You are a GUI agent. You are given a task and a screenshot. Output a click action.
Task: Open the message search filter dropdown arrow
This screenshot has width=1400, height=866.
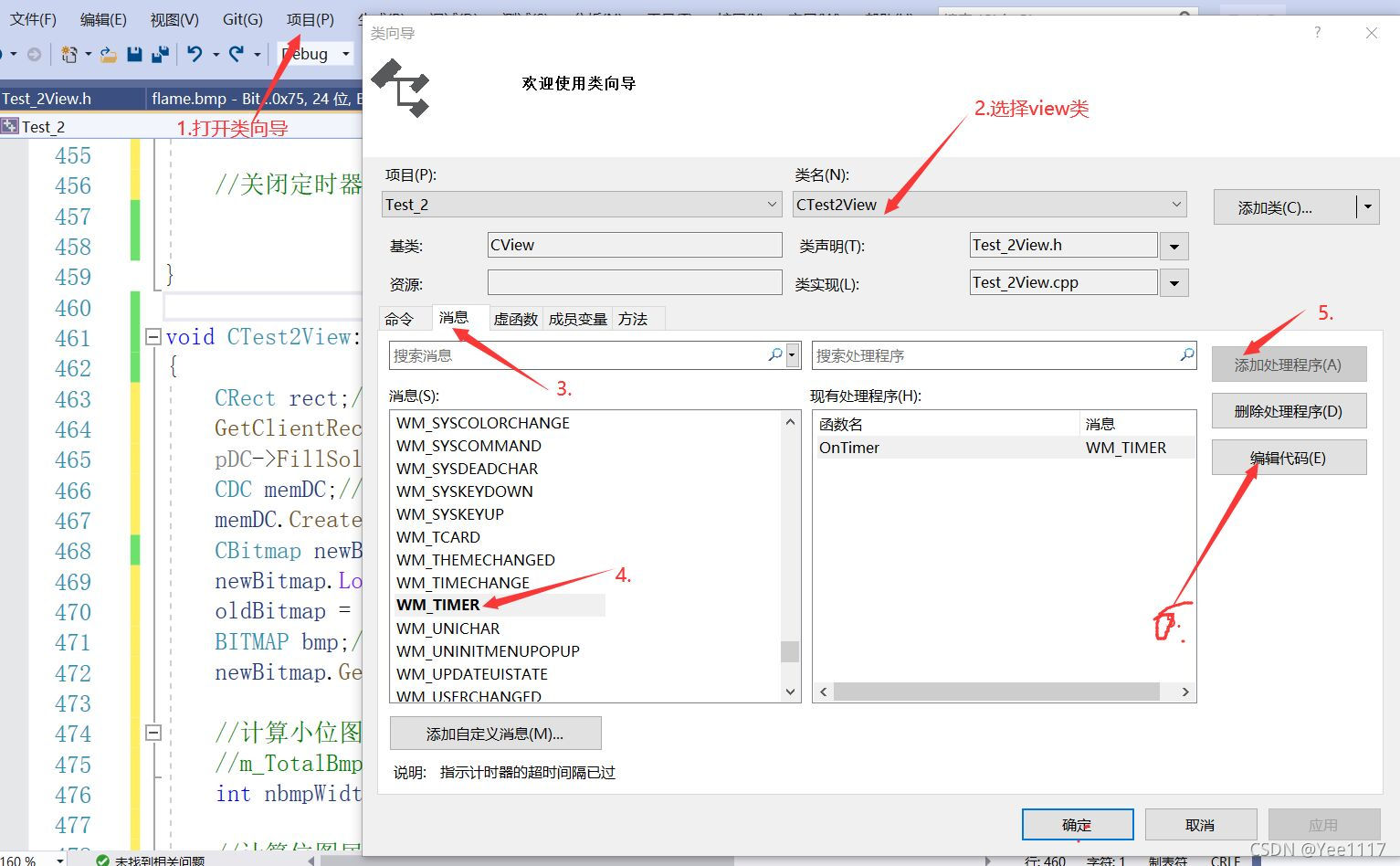coord(792,354)
